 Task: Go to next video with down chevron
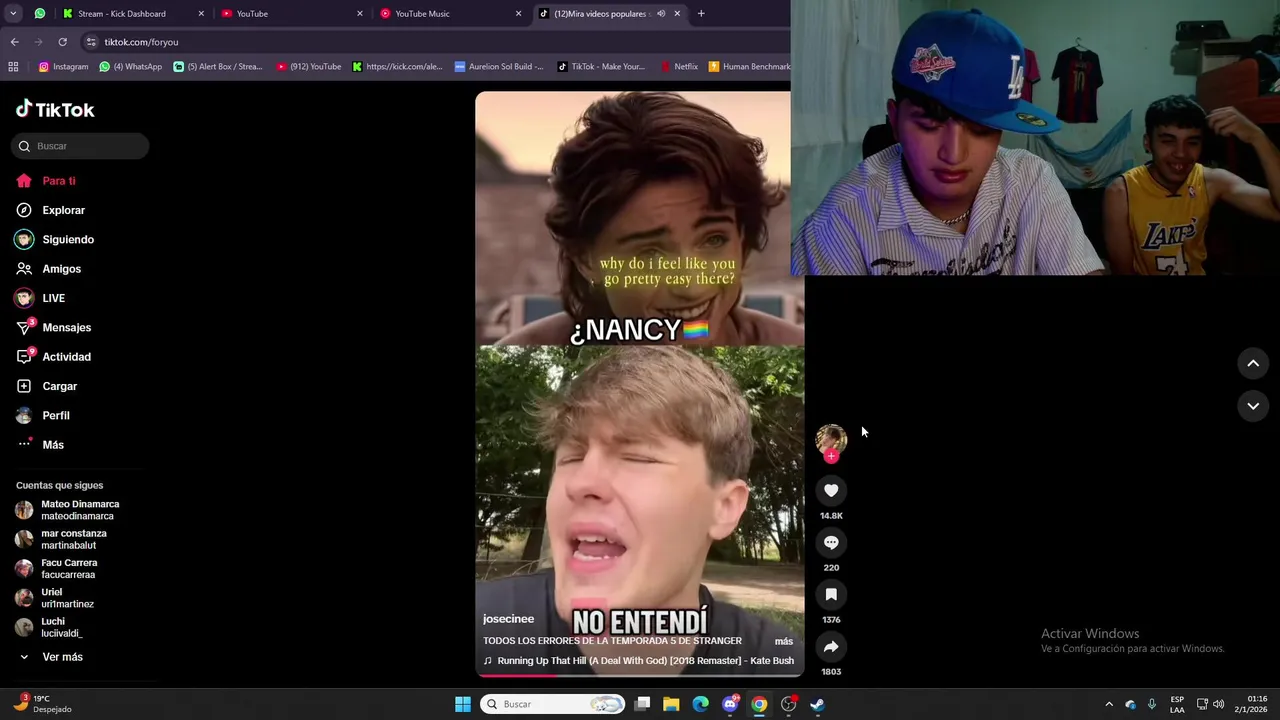(x=1253, y=405)
